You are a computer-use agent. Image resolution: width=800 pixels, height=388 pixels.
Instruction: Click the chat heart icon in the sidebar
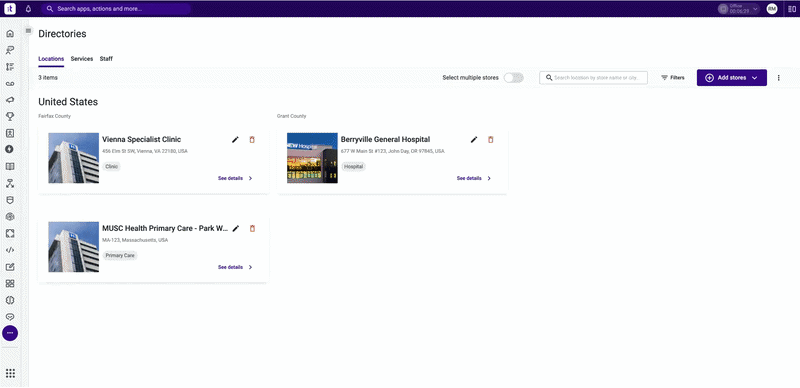[x=10, y=317]
